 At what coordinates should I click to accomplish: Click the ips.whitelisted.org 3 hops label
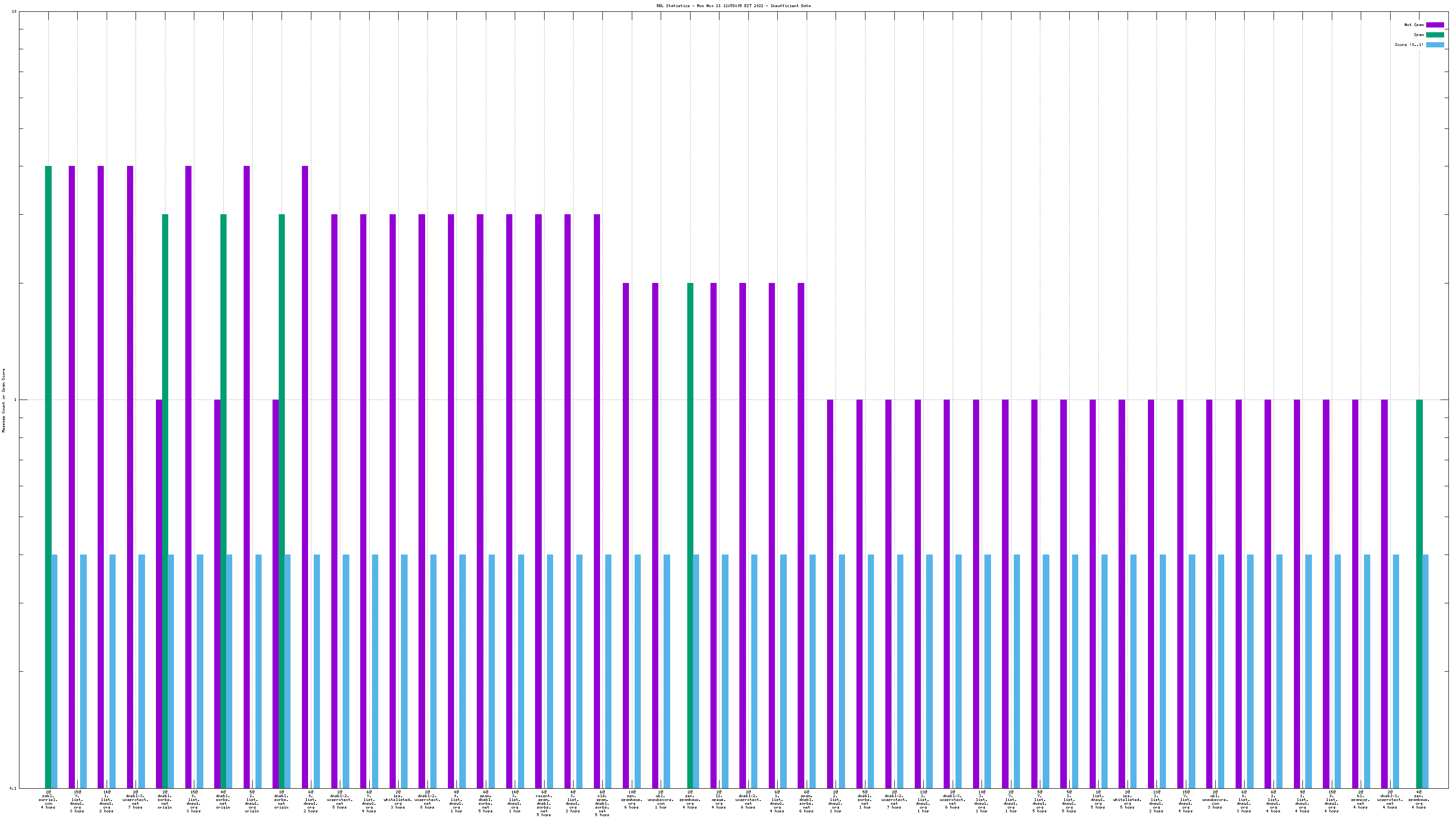(398, 800)
